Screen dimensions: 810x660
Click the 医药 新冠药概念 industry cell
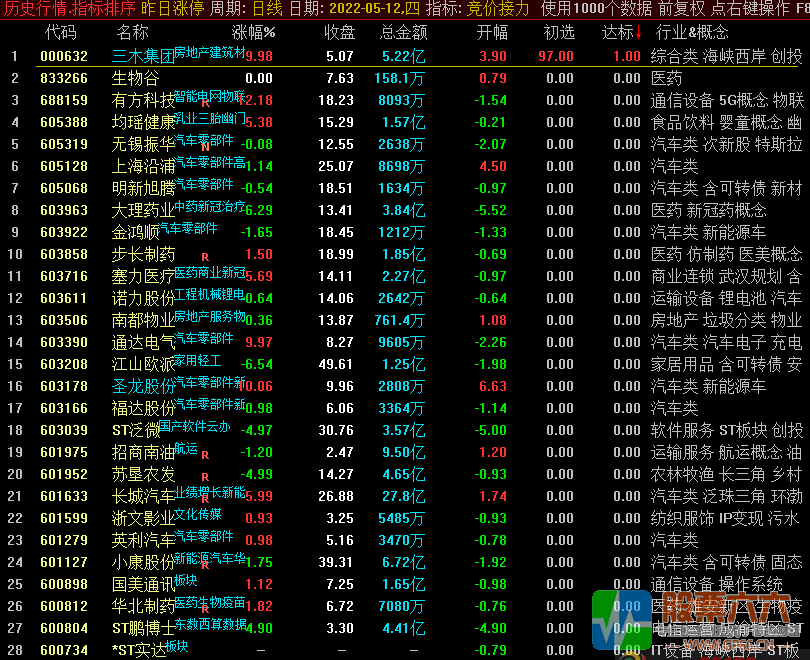(708, 210)
